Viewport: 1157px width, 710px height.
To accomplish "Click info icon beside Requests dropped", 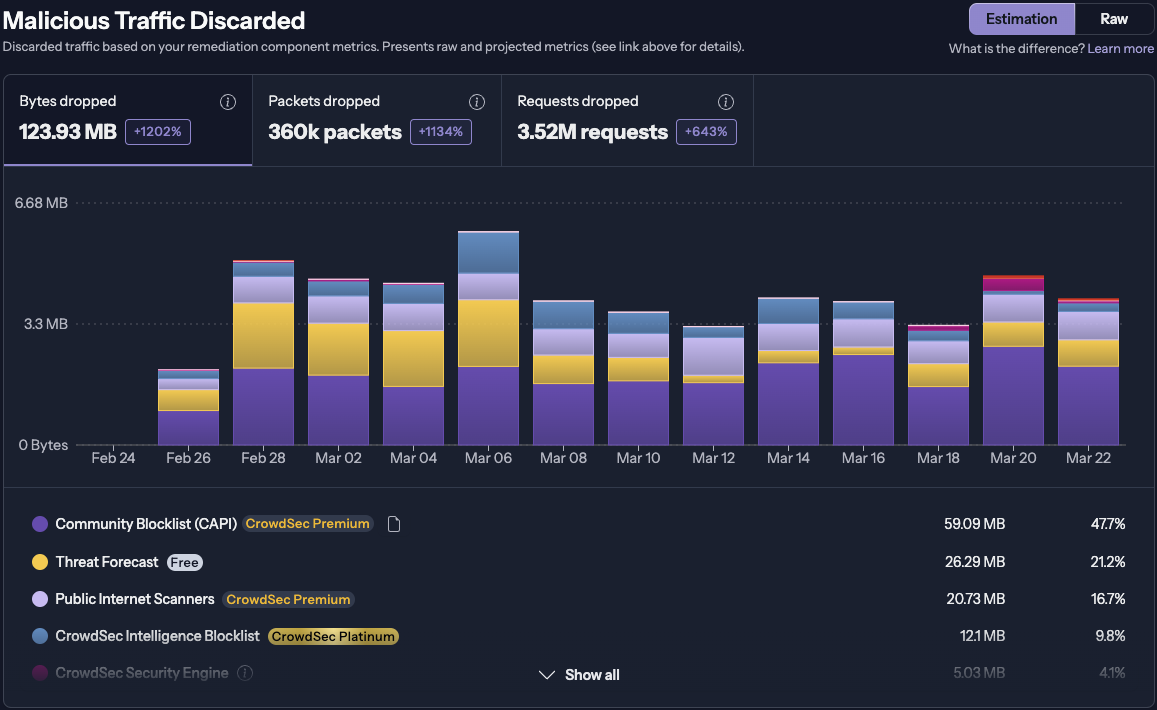I will point(726,102).
